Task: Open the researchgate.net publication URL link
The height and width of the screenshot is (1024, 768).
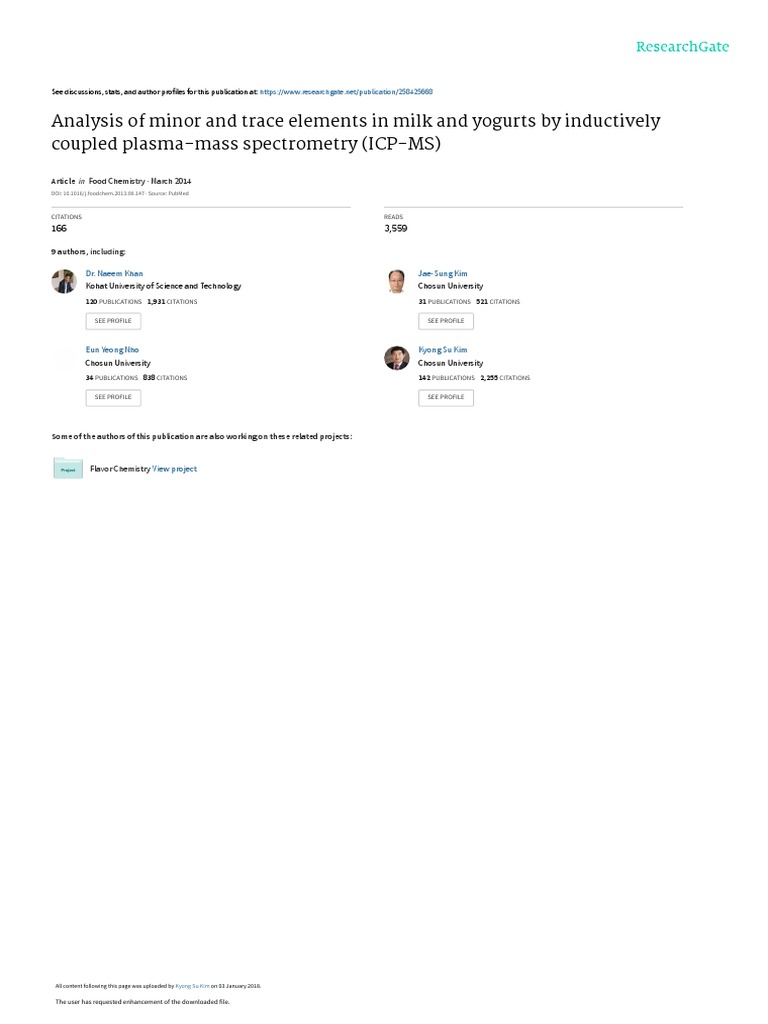Action: click(x=346, y=92)
